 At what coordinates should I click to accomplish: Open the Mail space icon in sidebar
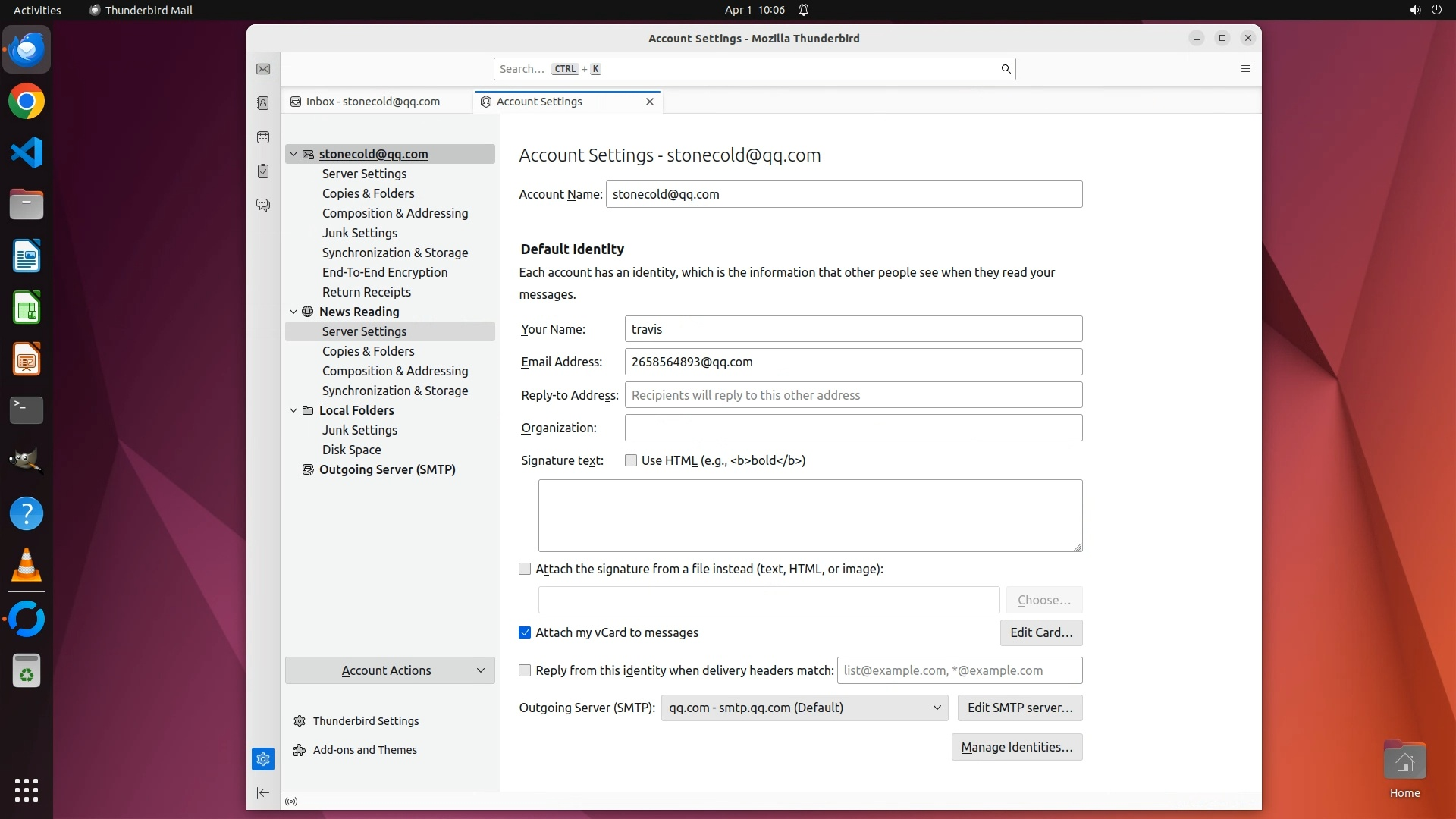263,69
